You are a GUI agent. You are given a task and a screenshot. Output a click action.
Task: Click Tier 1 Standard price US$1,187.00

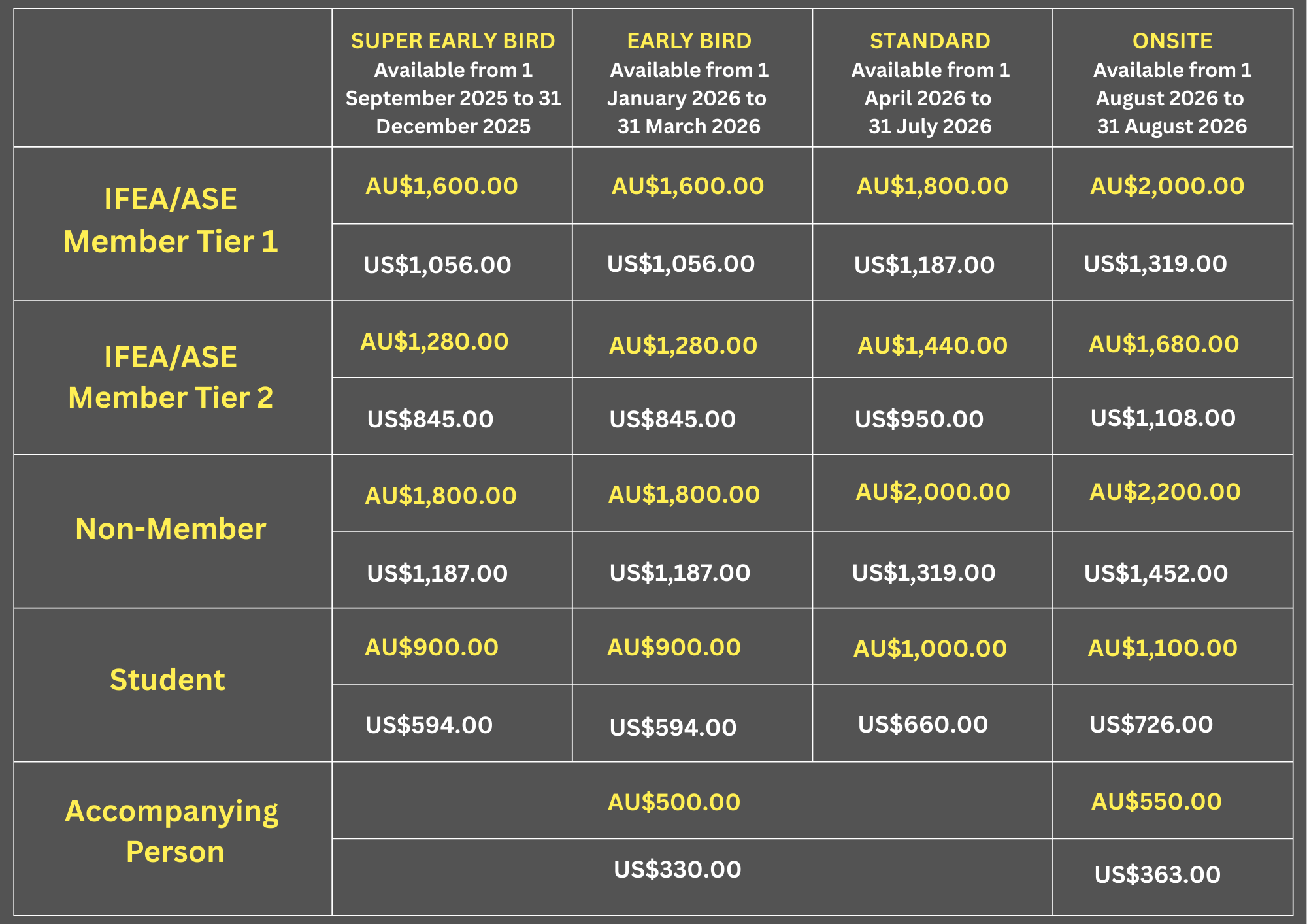coord(924,265)
